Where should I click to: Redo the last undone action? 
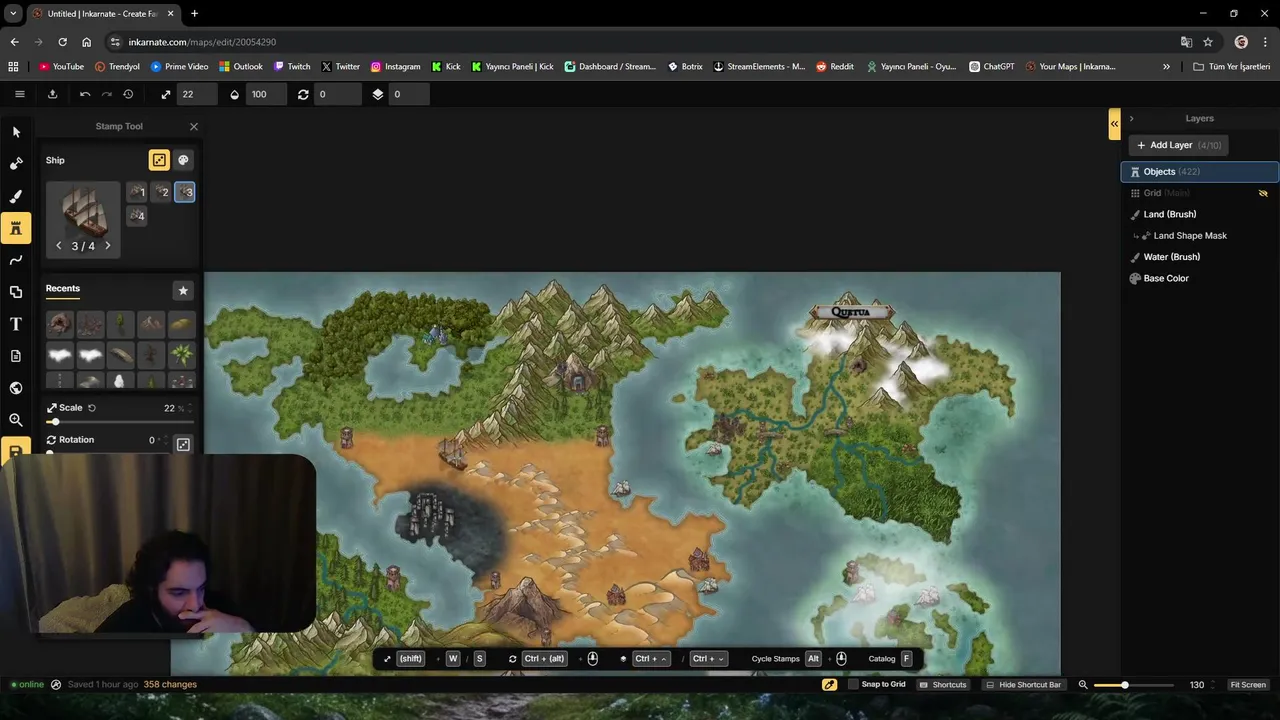click(107, 94)
